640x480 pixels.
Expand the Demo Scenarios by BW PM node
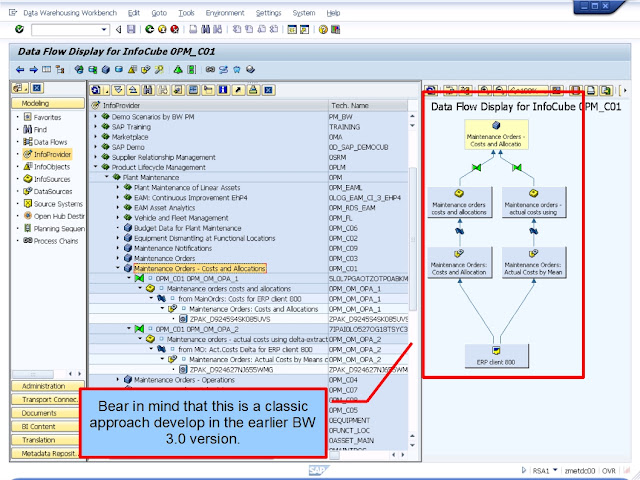(x=96, y=117)
